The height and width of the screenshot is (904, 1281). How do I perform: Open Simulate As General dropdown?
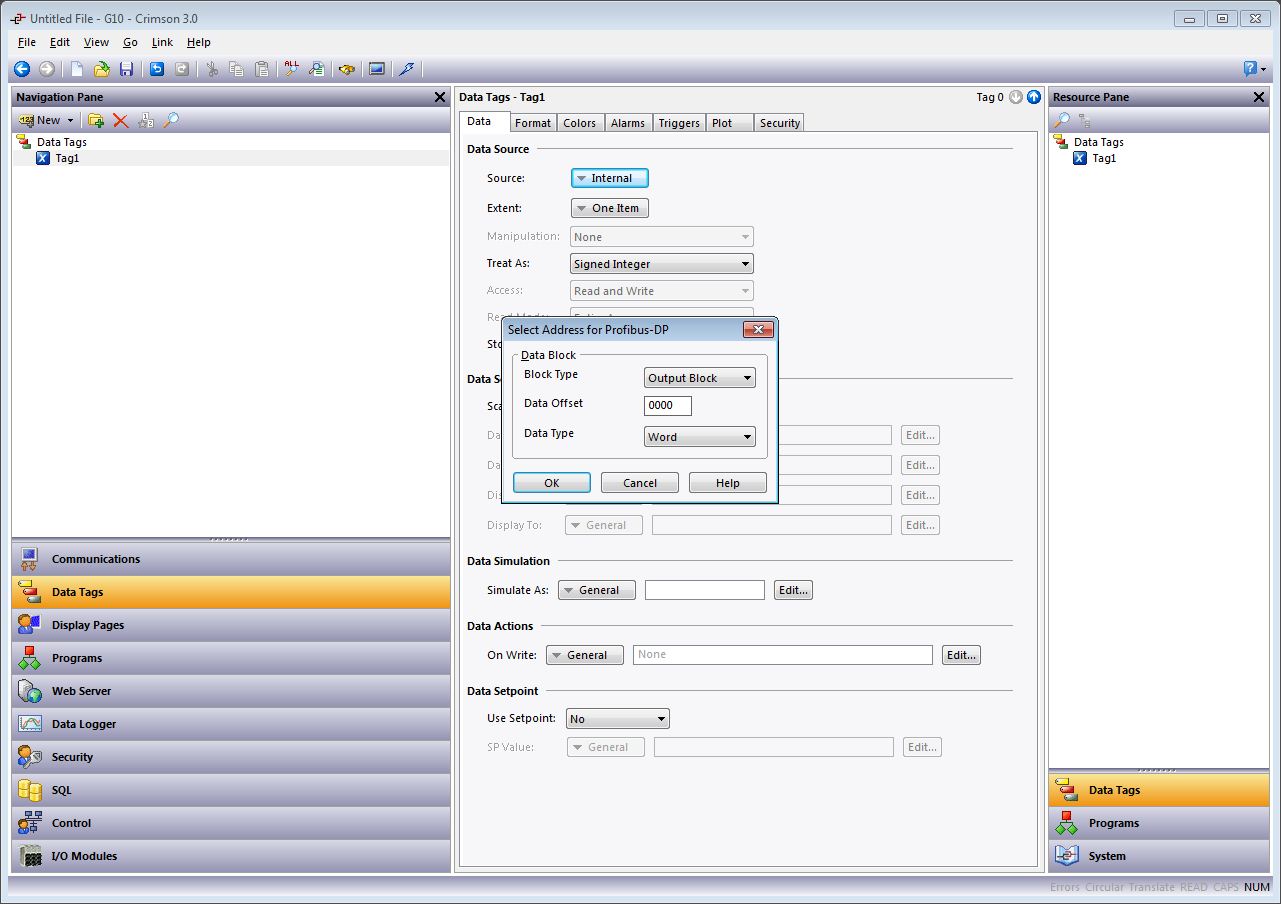point(597,590)
